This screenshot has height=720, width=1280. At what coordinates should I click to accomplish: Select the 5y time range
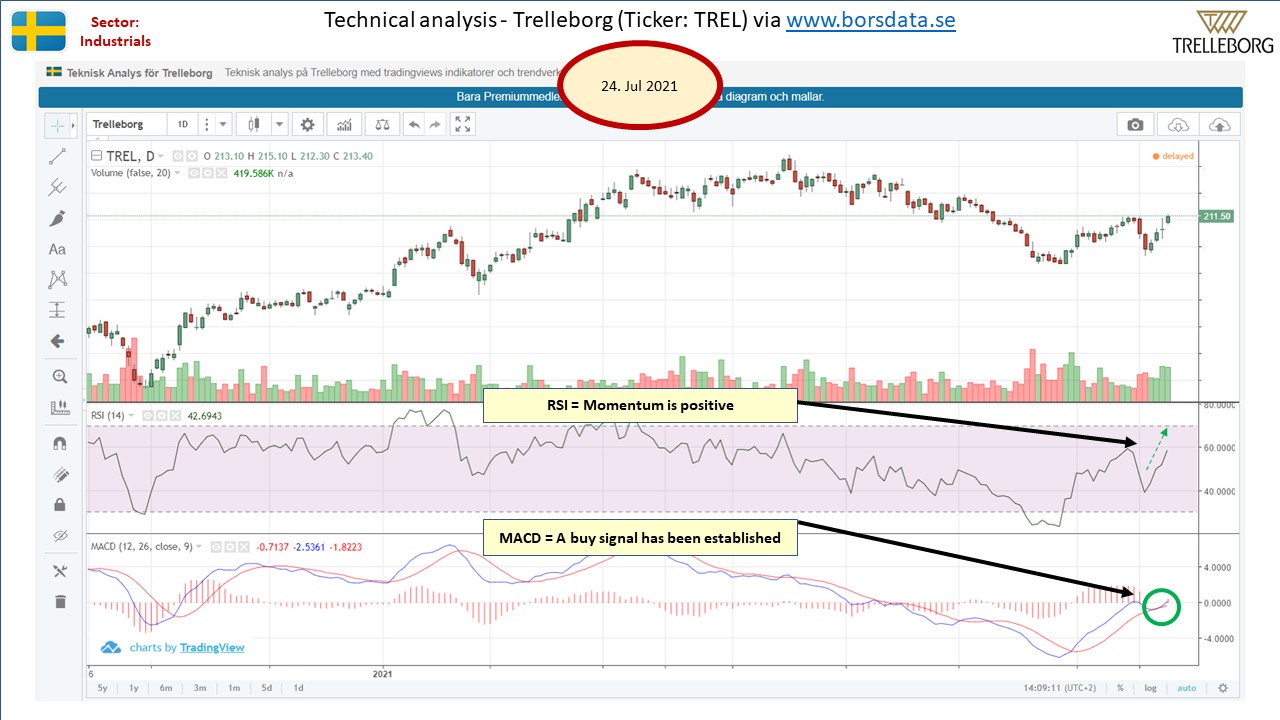coord(103,688)
